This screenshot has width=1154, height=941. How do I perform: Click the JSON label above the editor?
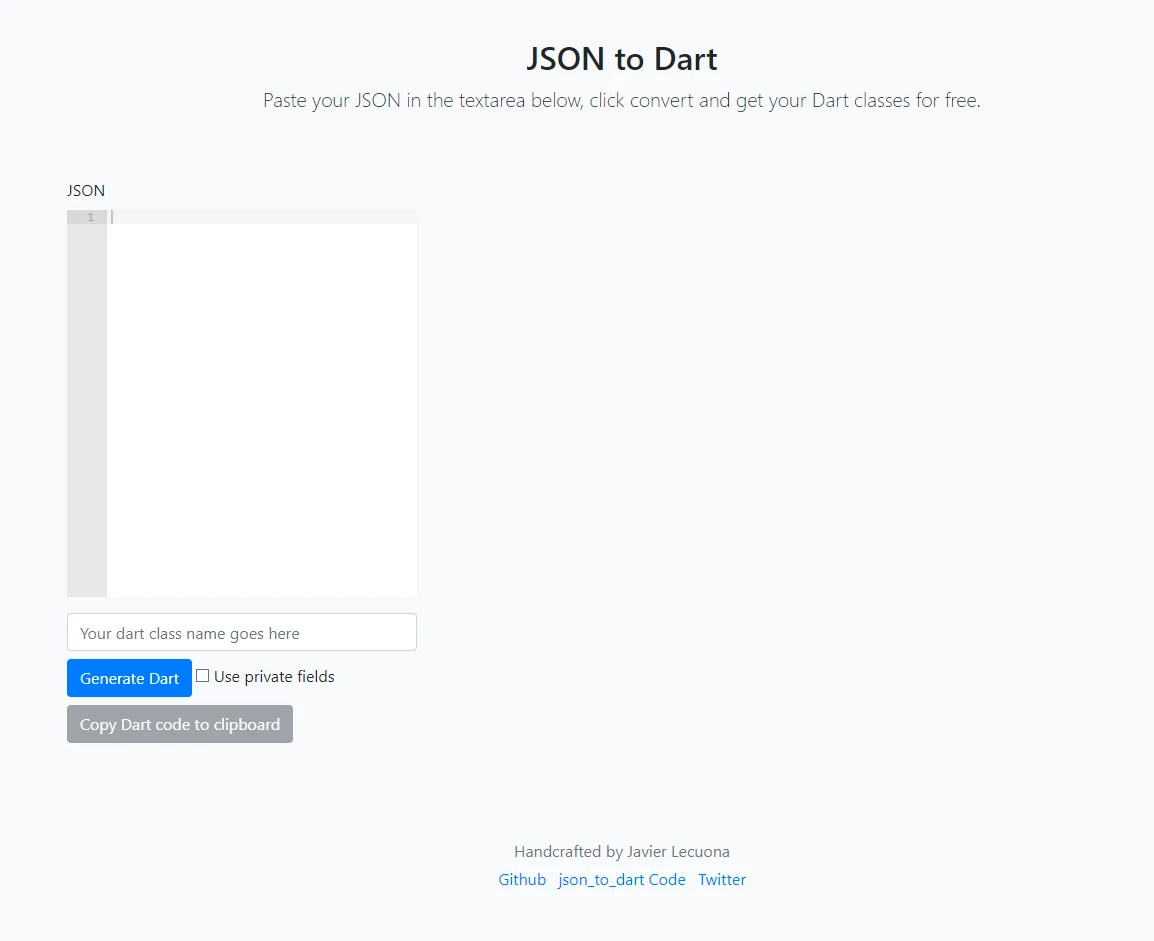(x=86, y=190)
